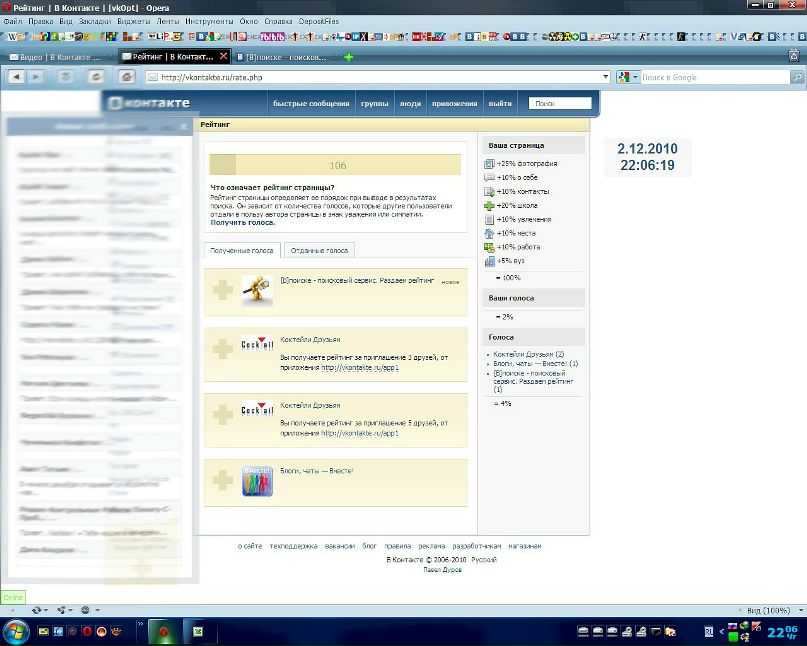The height and width of the screenshot is (646, 807).
Task: Open vkontakte.ru/app1 link in 3 друзей entry
Action: pos(360,368)
